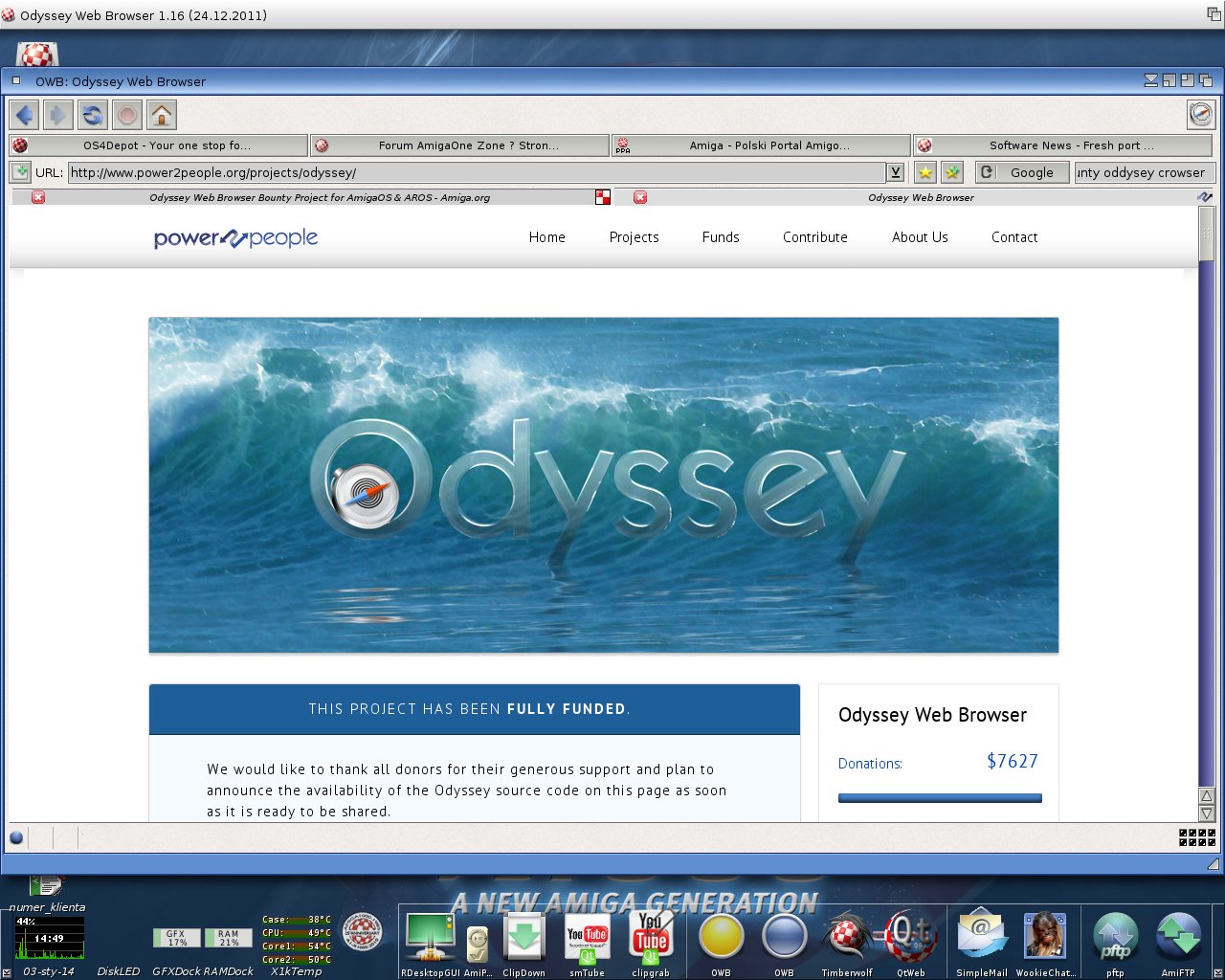The height and width of the screenshot is (980, 1225).
Task: Open the Google search engine selector
Action: coord(1022,172)
